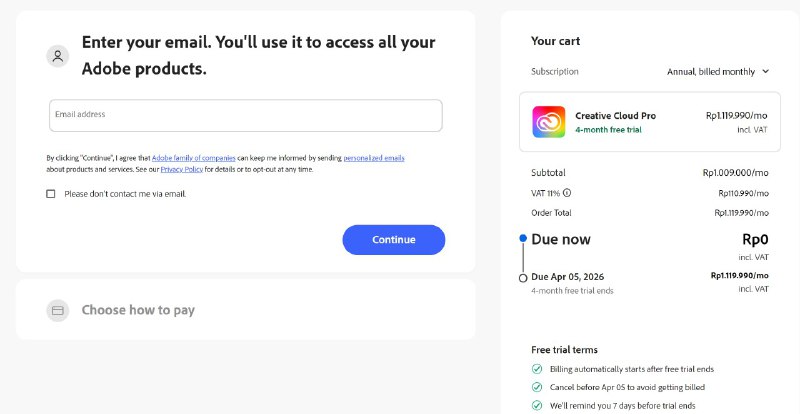Click the Free trial terms heading
800x414 pixels.
(564, 349)
